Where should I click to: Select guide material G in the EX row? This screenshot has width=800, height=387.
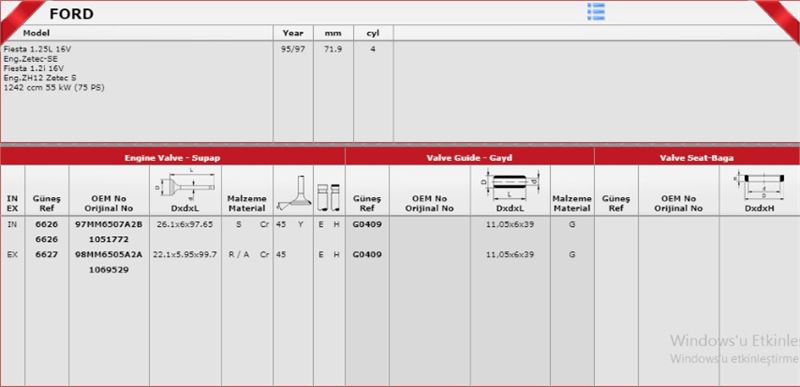point(572,254)
